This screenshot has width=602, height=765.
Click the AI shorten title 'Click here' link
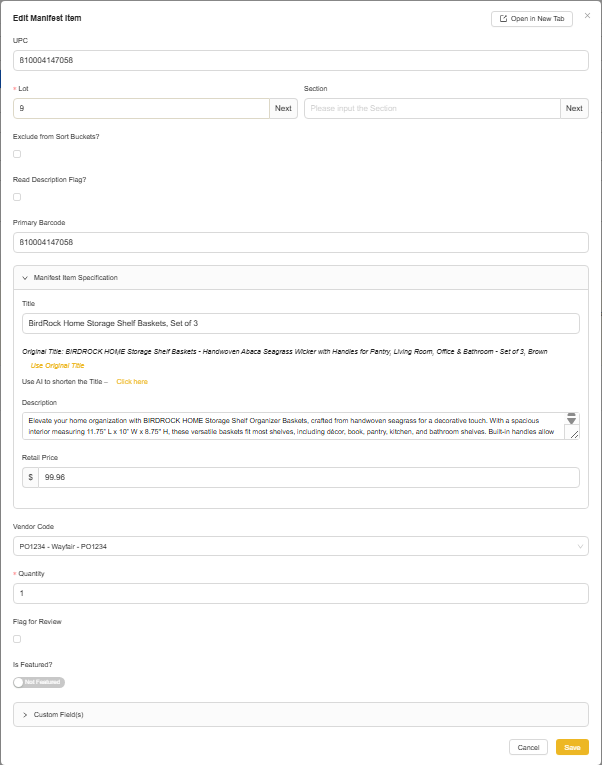click(132, 382)
